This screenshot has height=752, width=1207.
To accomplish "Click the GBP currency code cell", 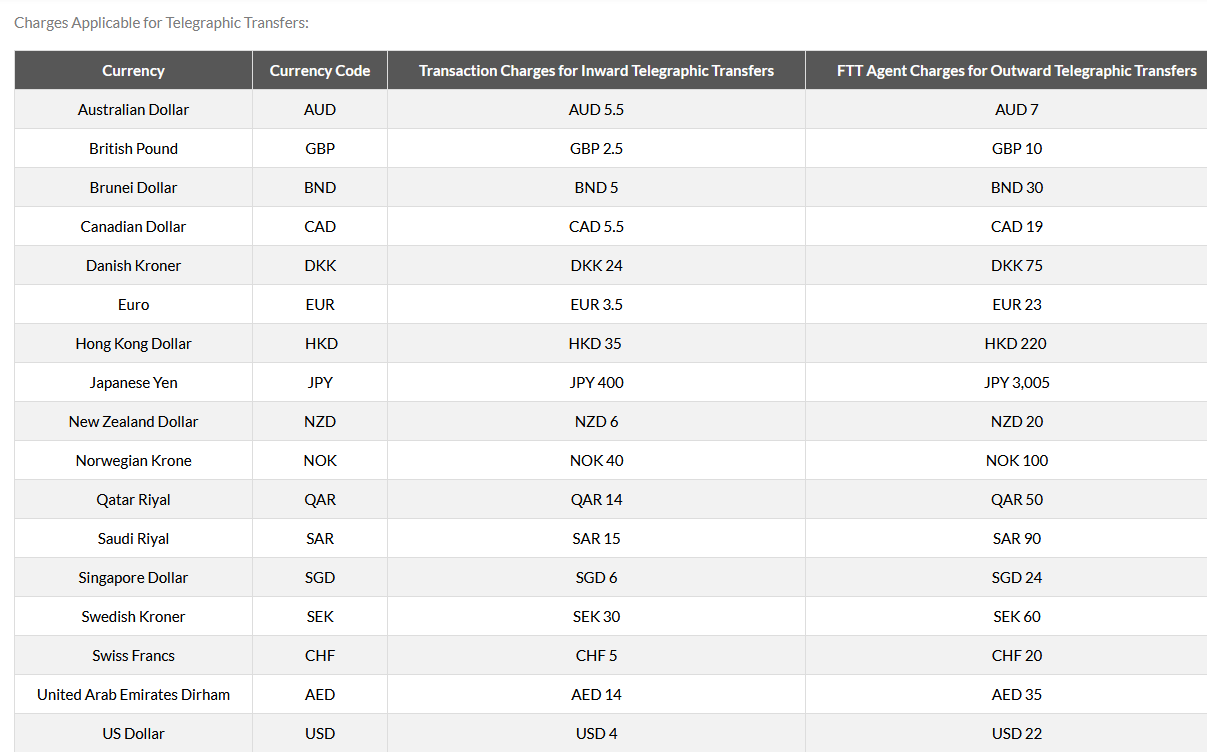I will [320, 149].
